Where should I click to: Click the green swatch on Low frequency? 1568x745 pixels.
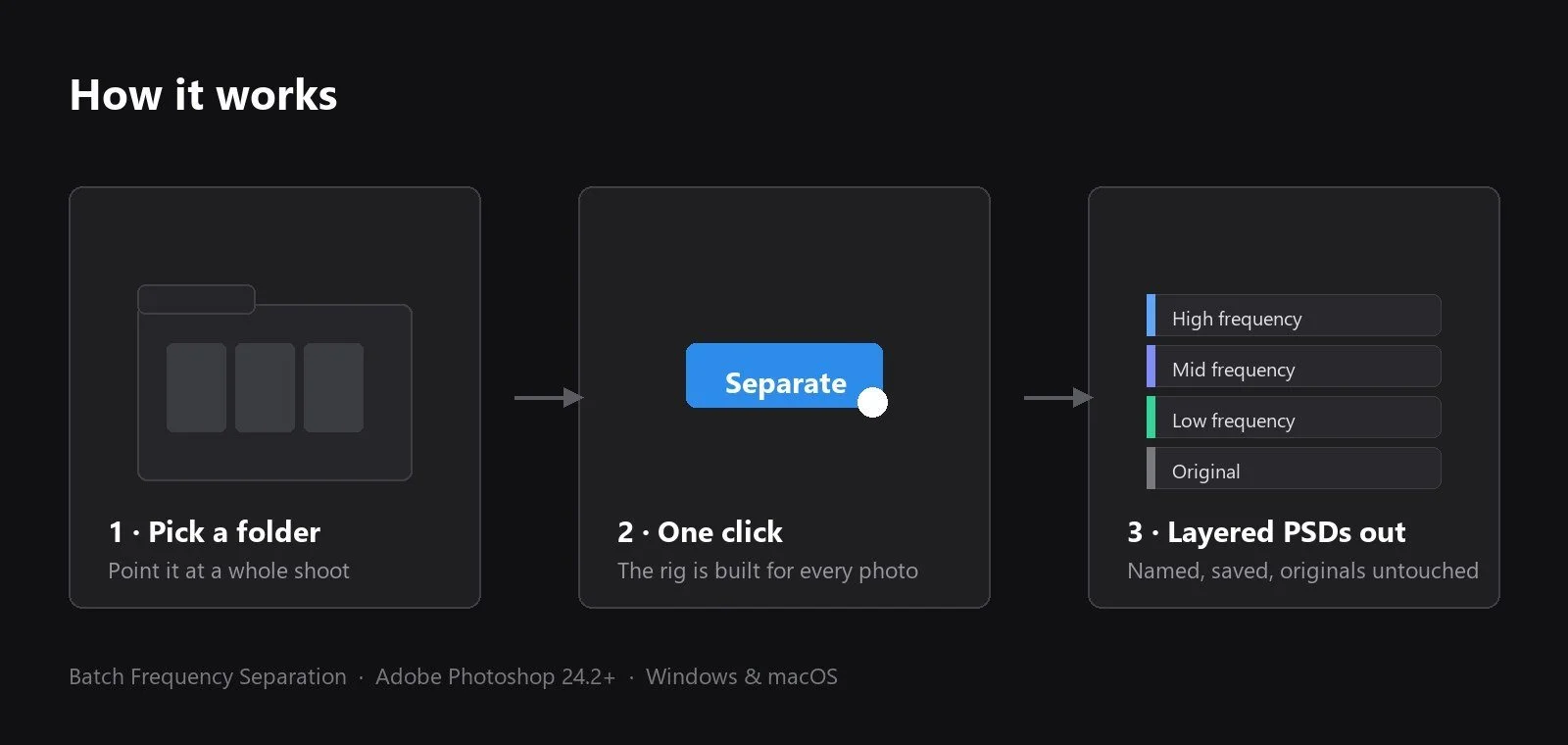click(1151, 418)
